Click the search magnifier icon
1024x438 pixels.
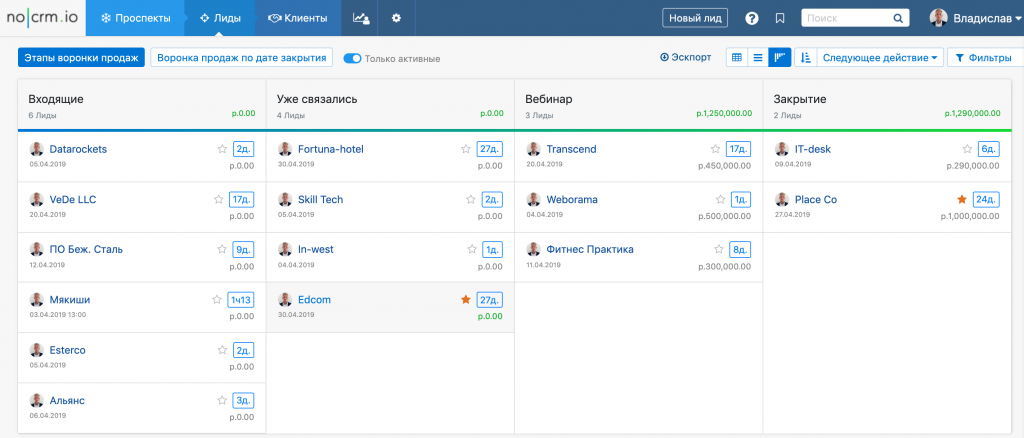[x=898, y=18]
